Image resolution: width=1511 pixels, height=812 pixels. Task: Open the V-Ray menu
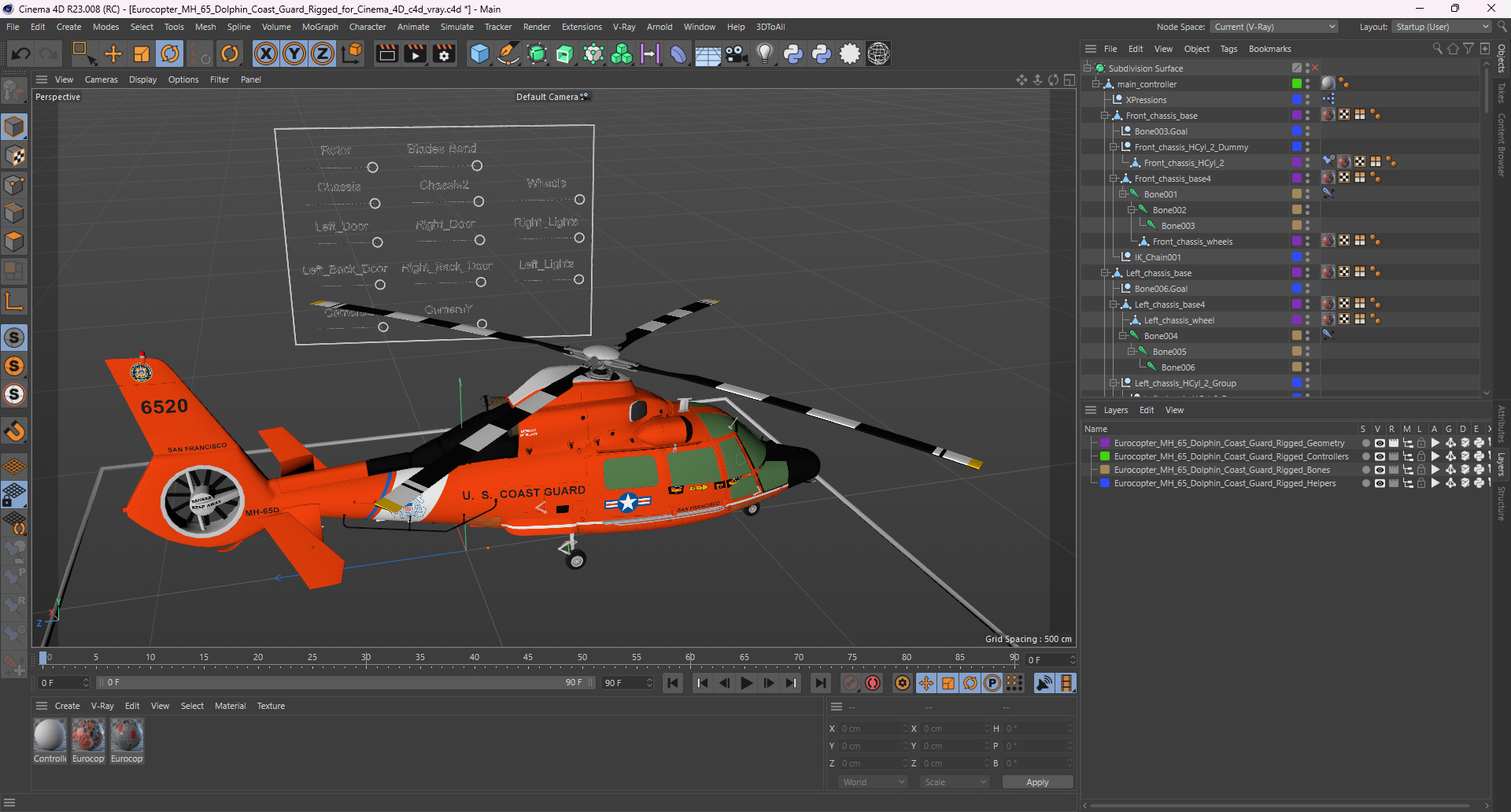pyautogui.click(x=624, y=27)
